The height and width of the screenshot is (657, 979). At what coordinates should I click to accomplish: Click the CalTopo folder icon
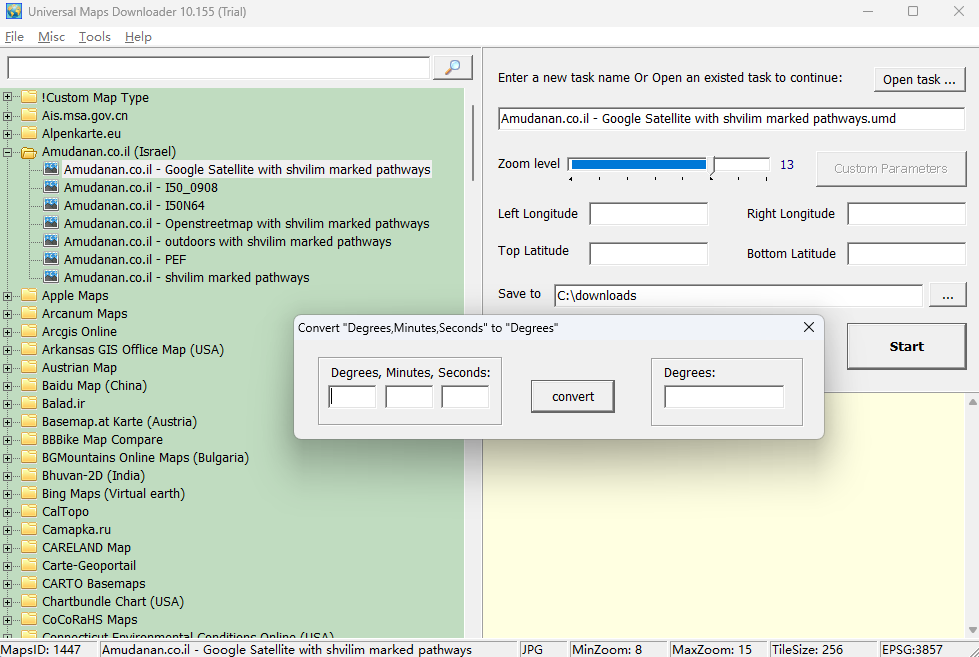click(x=28, y=511)
